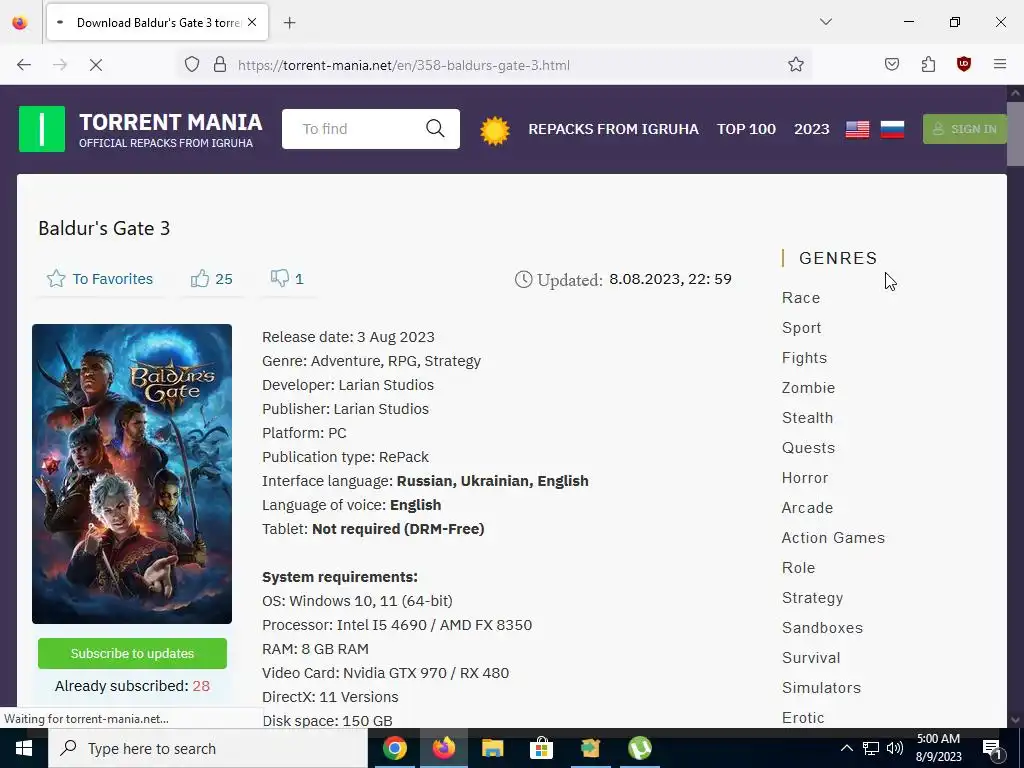Click the Baldur's Gate 3 cover image
Image resolution: width=1024 pixels, height=768 pixels.
(x=132, y=473)
